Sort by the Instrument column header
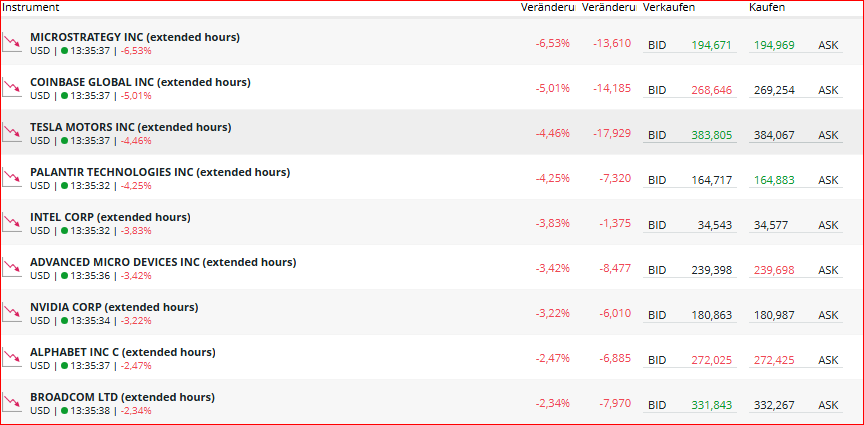Screen dimensions: 864x425 tap(32, 7)
